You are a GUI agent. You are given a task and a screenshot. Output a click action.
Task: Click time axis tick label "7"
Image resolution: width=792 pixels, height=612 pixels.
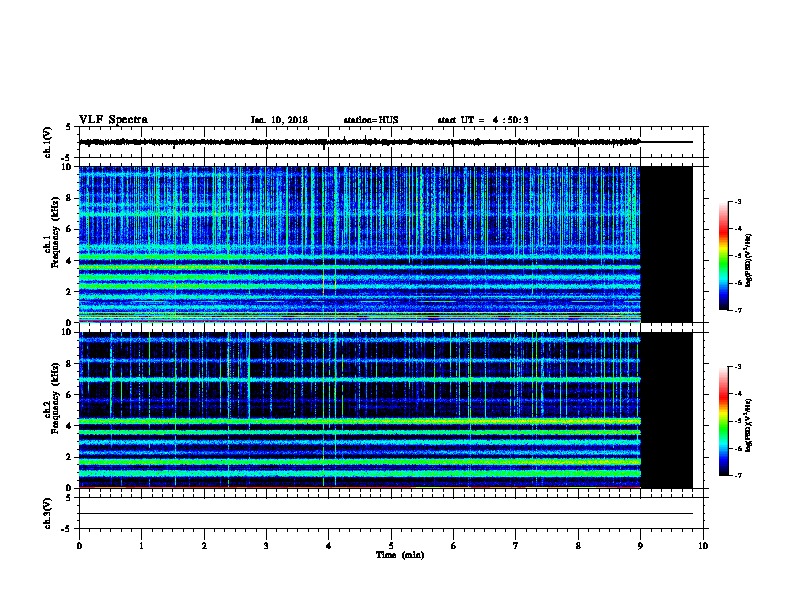[x=516, y=546]
